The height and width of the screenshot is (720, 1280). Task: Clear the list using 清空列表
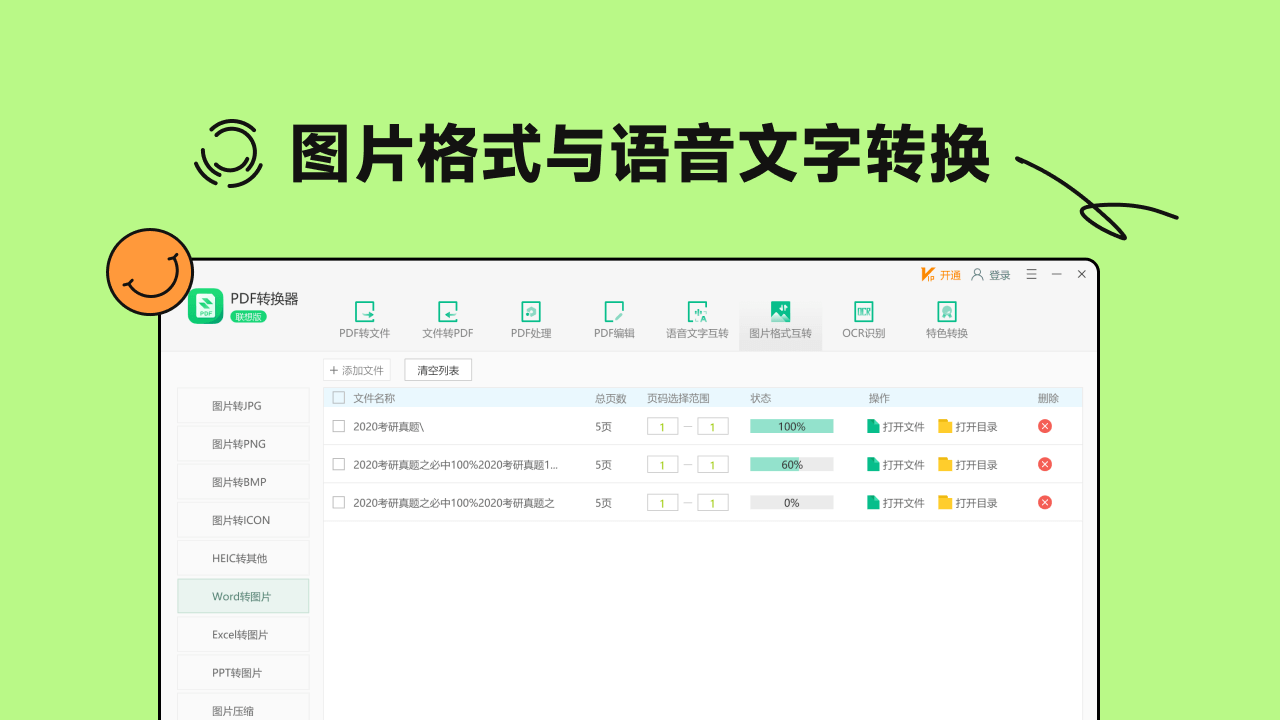pyautogui.click(x=437, y=369)
